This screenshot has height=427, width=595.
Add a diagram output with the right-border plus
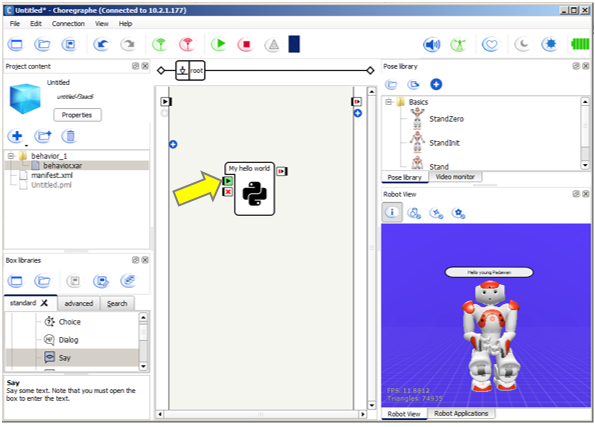[x=357, y=113]
